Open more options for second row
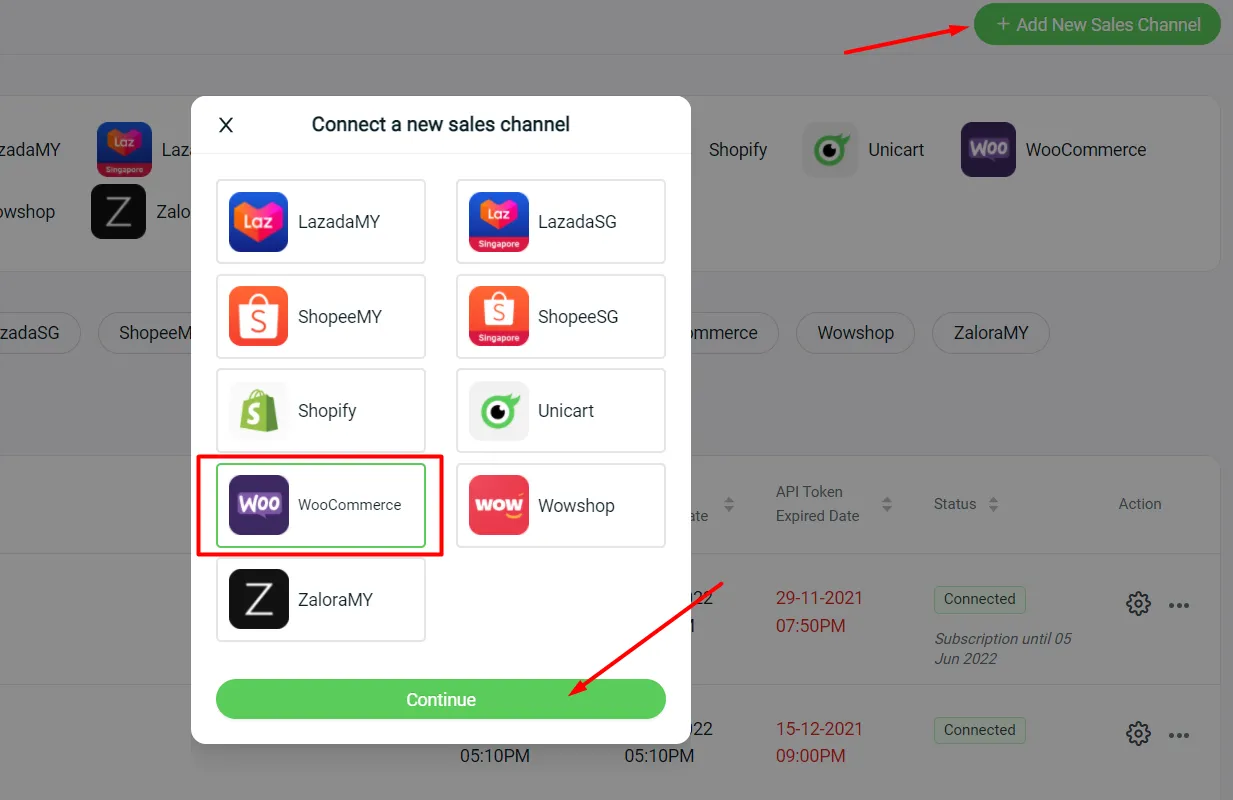This screenshot has width=1233, height=800. (1179, 736)
